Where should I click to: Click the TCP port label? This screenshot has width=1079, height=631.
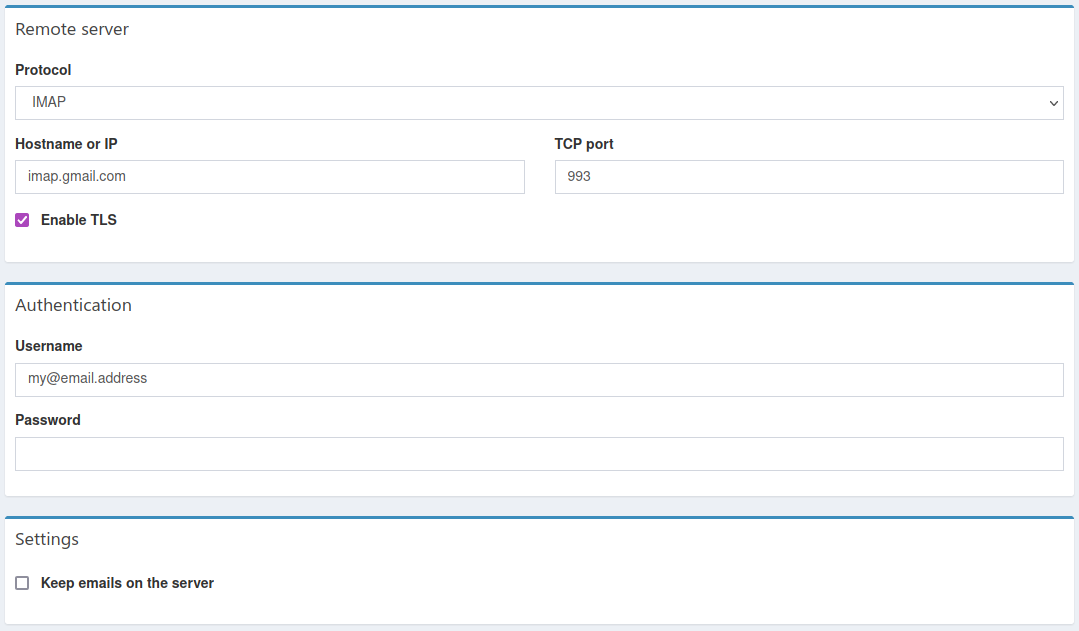(584, 144)
